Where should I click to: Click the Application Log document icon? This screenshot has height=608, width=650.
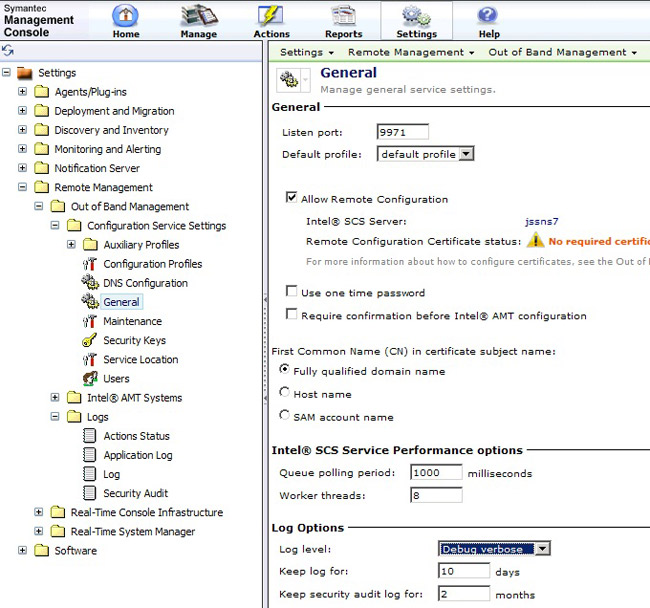tap(89, 455)
